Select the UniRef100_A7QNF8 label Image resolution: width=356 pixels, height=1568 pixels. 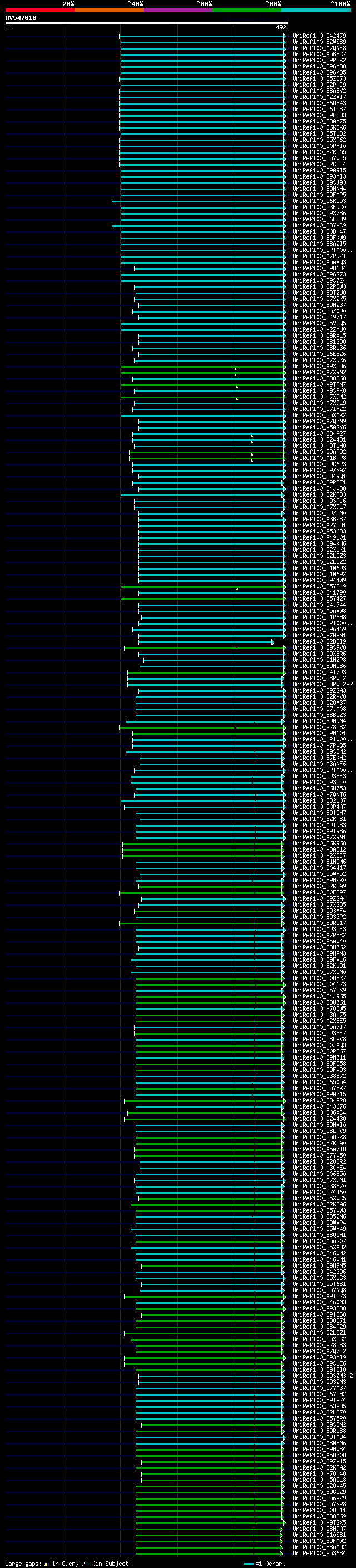tap(319, 48)
